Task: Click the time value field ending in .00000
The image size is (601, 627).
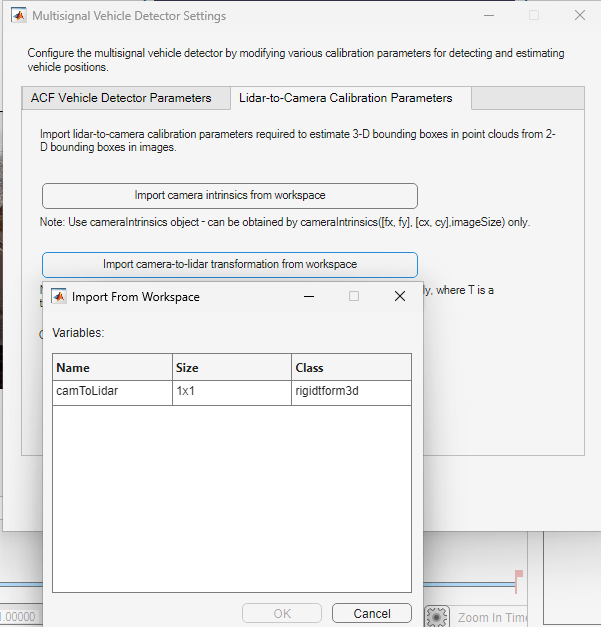Action: [18, 617]
